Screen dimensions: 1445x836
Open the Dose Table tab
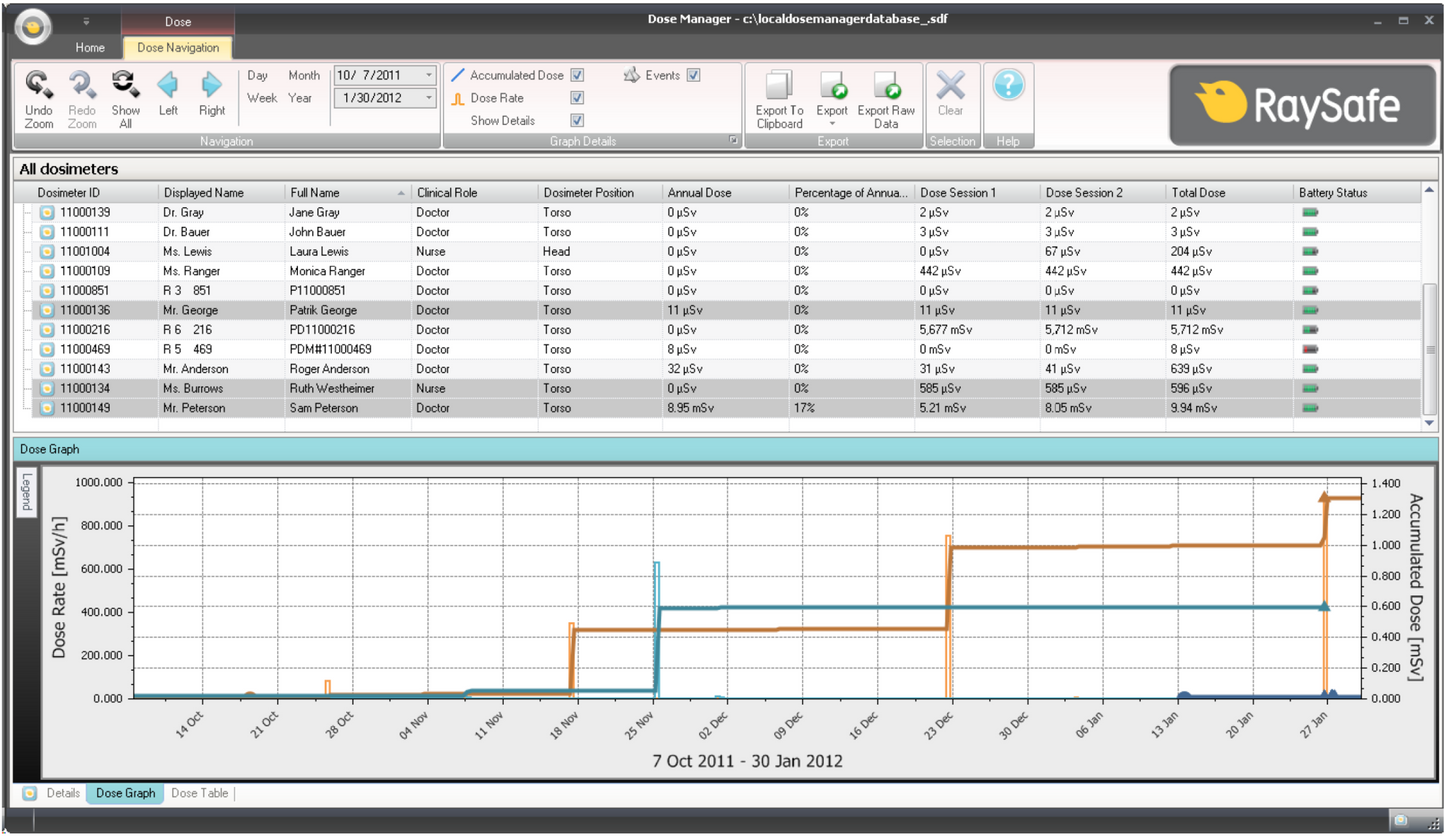[x=198, y=792]
